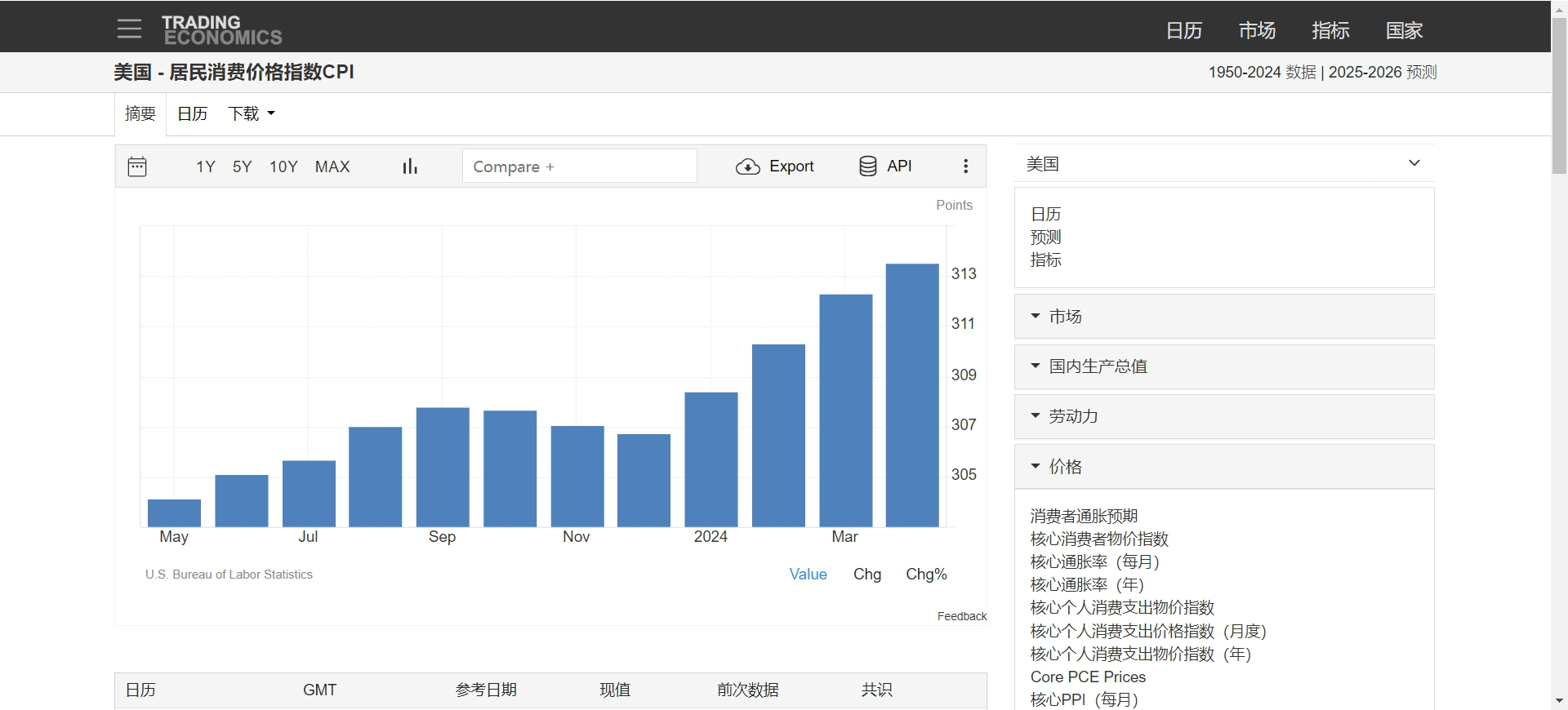Show chart as Chg
Image resolution: width=1568 pixels, height=710 pixels.
click(867, 575)
